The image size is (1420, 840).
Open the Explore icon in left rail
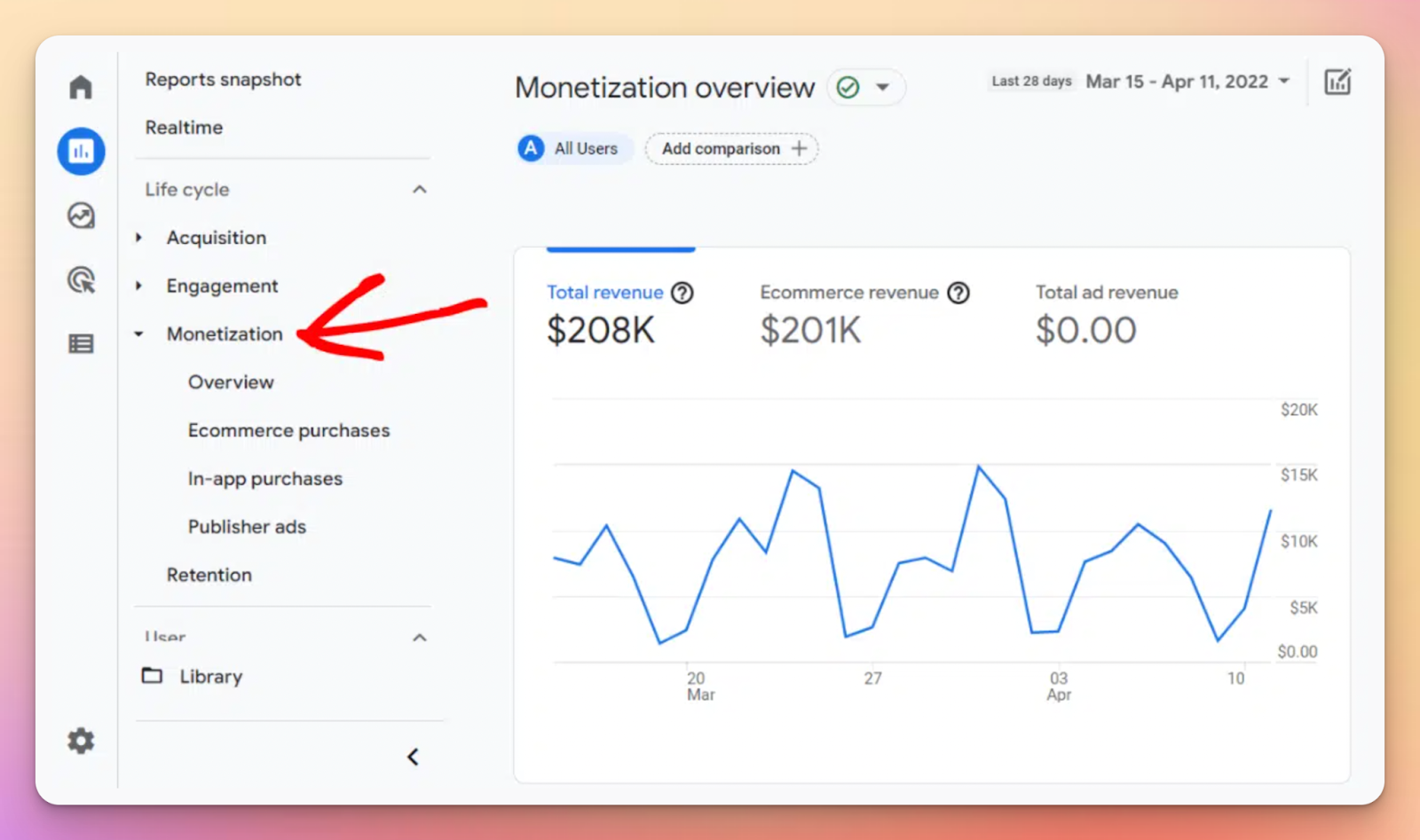[81, 216]
